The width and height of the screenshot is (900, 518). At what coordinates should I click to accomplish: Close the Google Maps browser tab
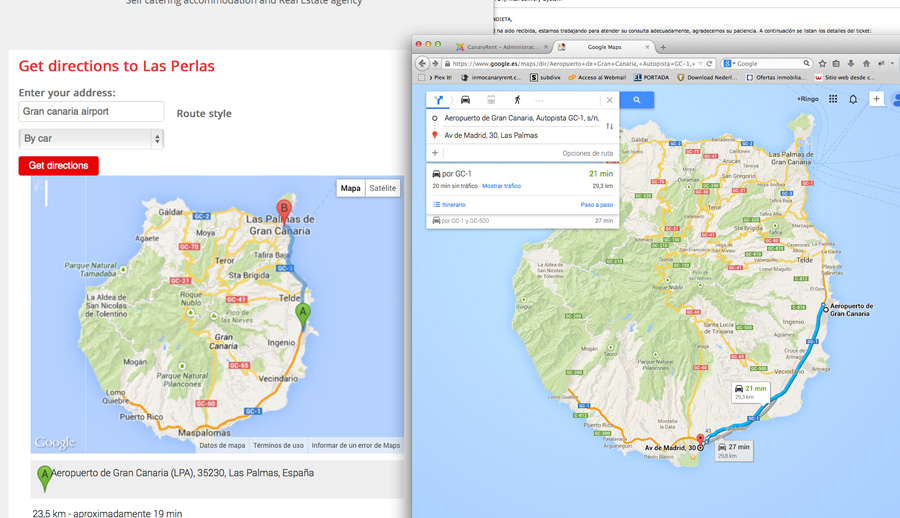[647, 47]
